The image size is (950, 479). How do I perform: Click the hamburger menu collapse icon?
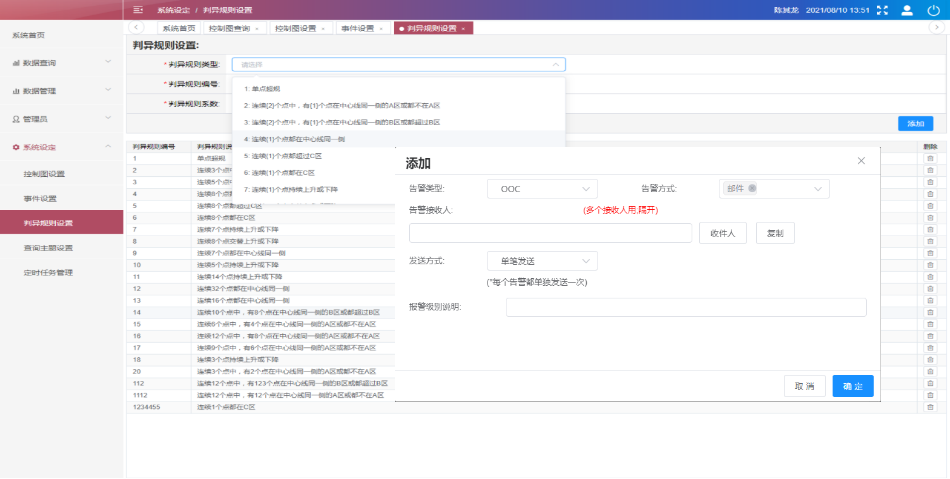(138, 9)
